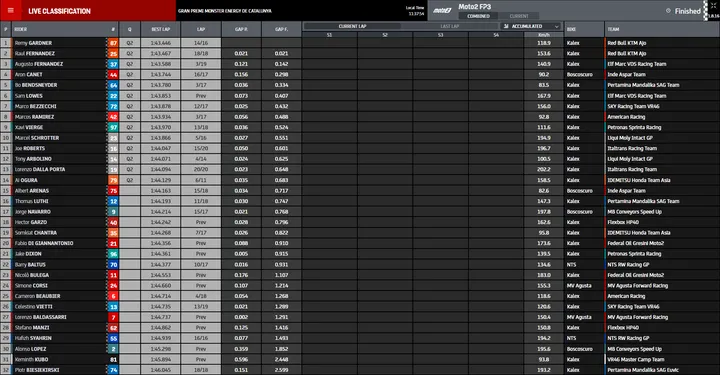This screenshot has width=720, height=375.
Task: Click number badge 25 of Raul Fernandez
Action: 113,54
